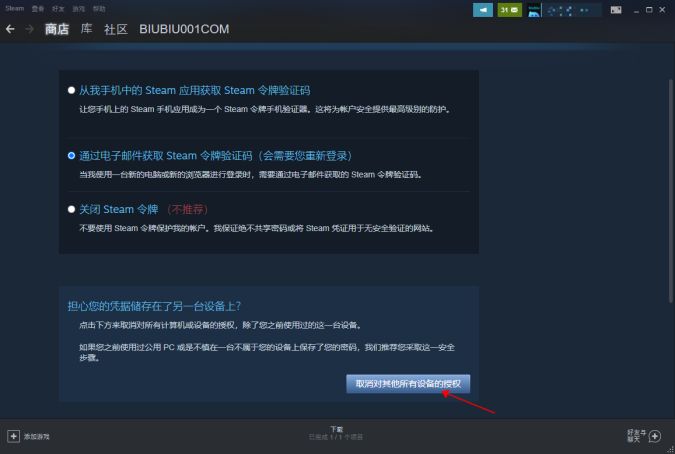Select turn off Steam Guard option
Image resolution: width=675 pixels, height=454 pixels.
[71, 210]
